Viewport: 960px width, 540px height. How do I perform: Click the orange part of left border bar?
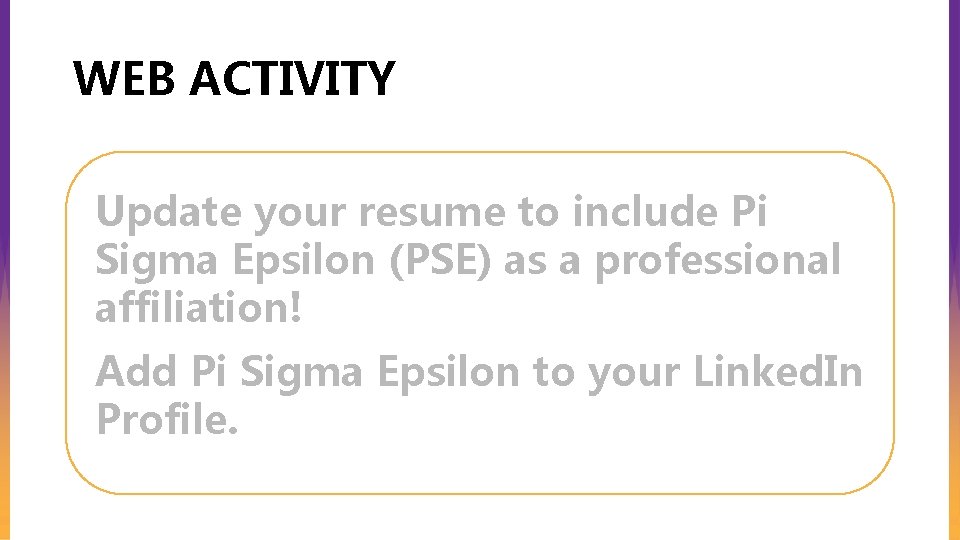click(5, 478)
